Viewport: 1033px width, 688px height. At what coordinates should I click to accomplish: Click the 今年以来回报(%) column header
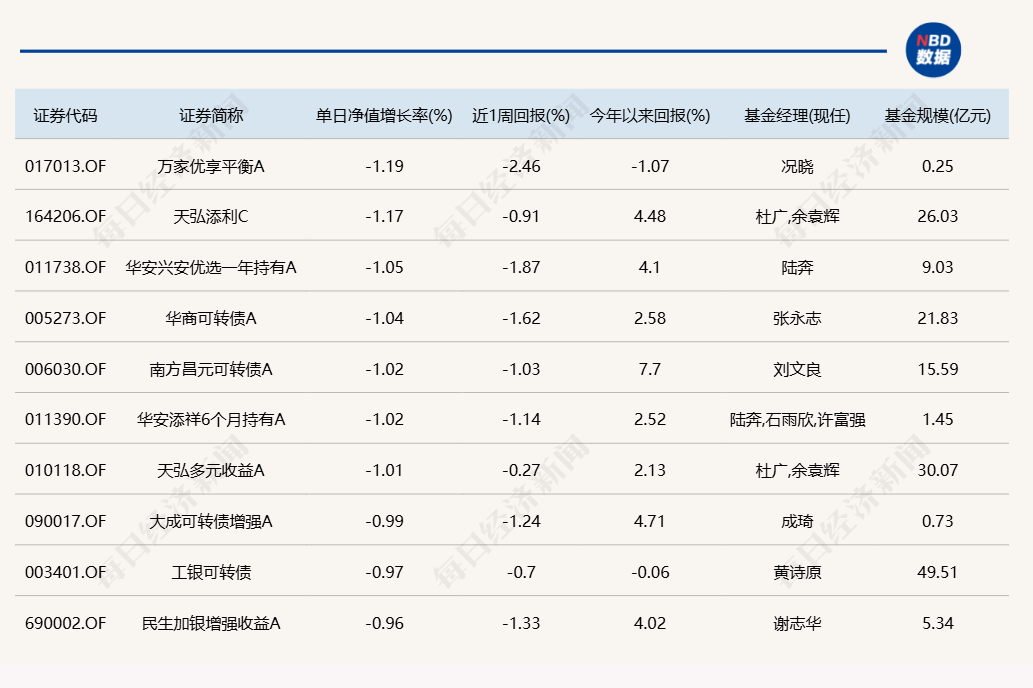[650, 116]
